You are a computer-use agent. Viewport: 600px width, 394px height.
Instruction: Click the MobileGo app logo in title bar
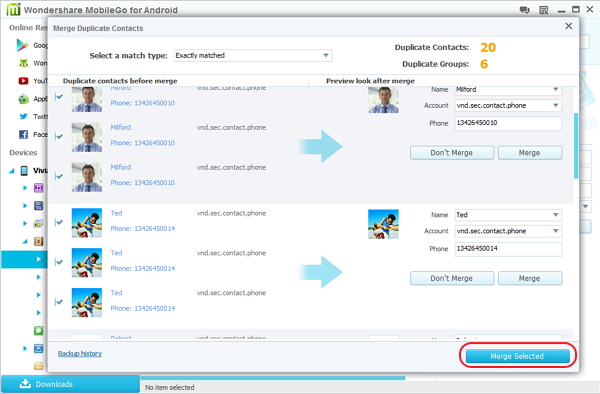(x=13, y=10)
